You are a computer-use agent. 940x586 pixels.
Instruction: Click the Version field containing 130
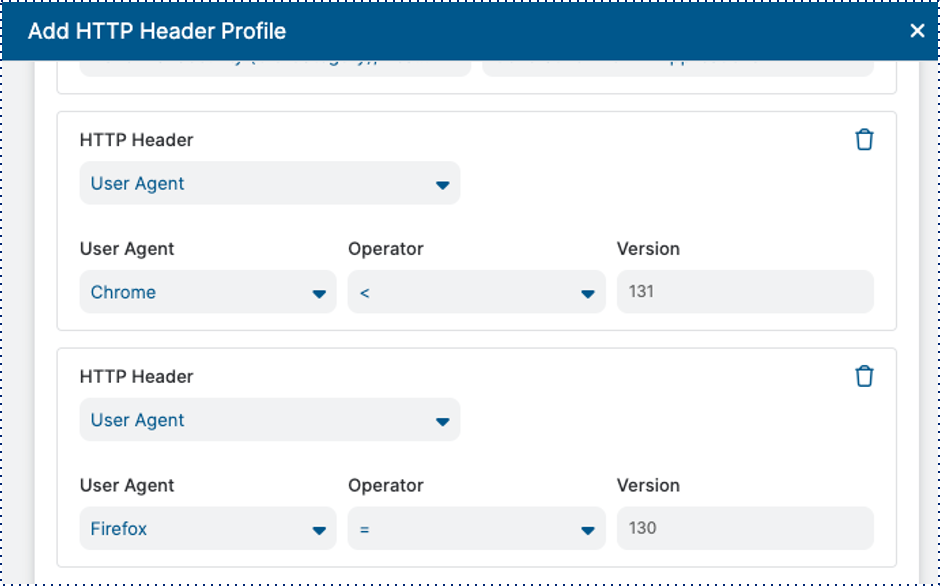(744, 528)
